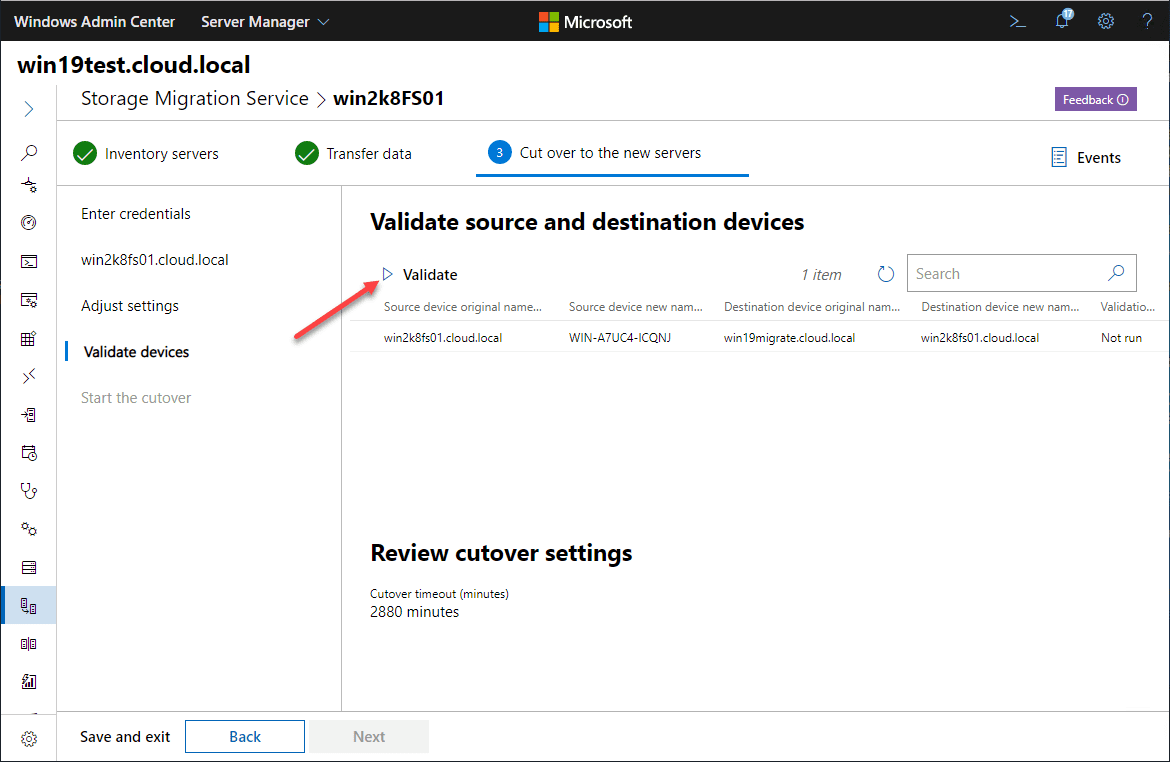Open the stethoscope diagnostics sidebar icon

point(29,490)
